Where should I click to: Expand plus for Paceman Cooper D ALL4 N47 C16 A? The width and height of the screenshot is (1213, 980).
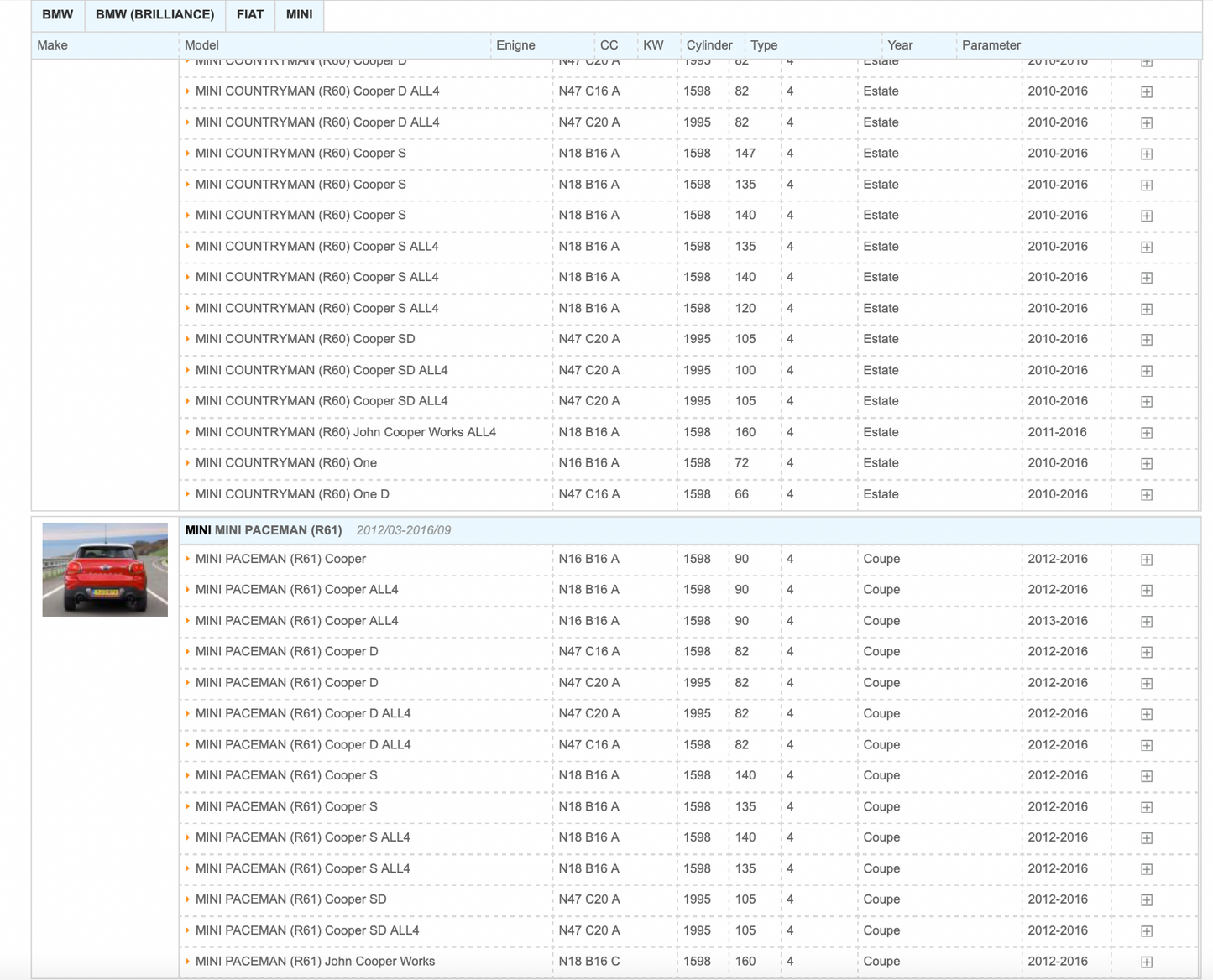pos(1147,745)
